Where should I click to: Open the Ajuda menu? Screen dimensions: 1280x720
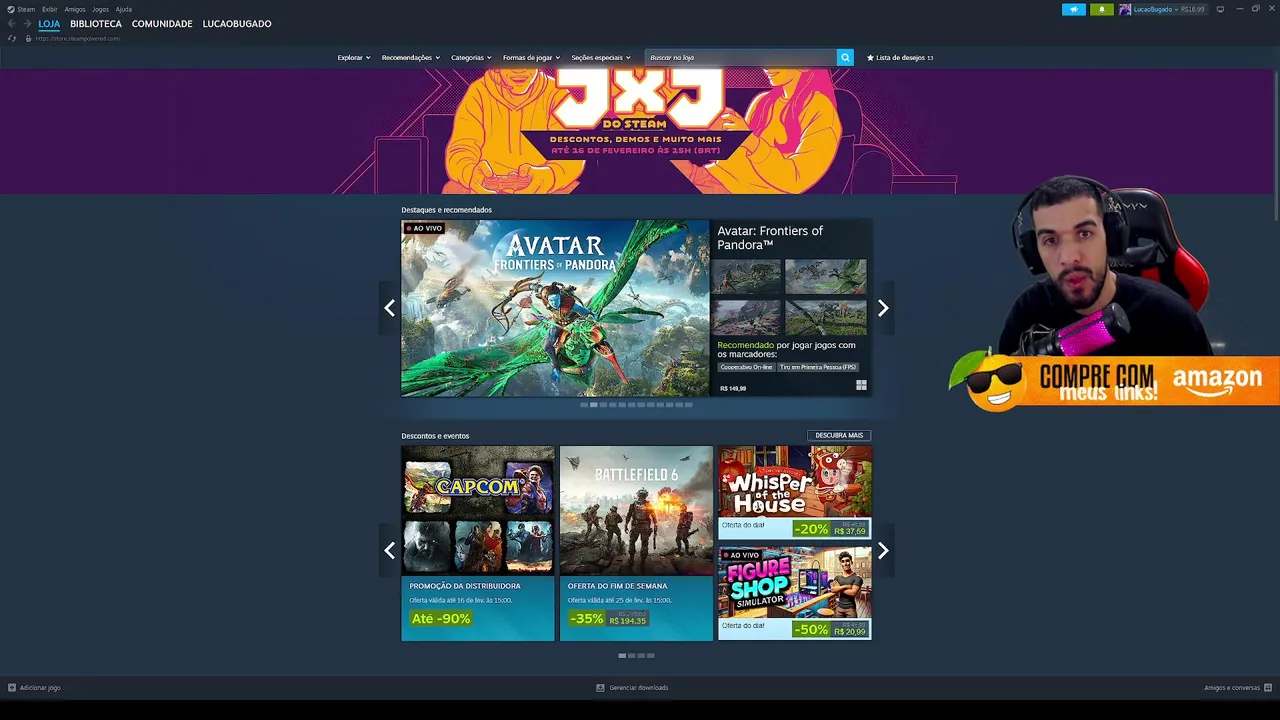tap(124, 9)
